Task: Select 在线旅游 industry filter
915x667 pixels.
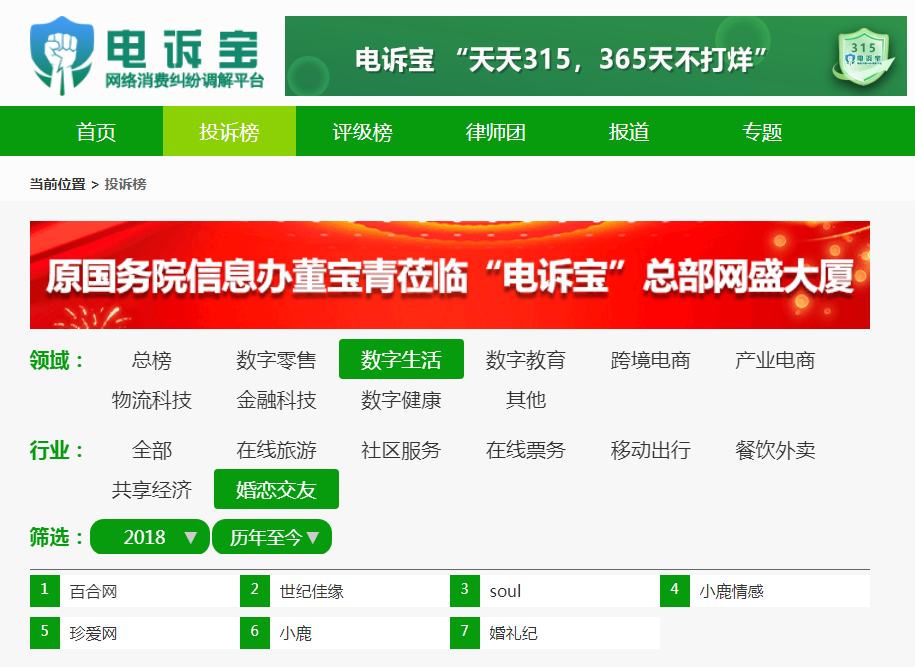Action: tap(276, 450)
